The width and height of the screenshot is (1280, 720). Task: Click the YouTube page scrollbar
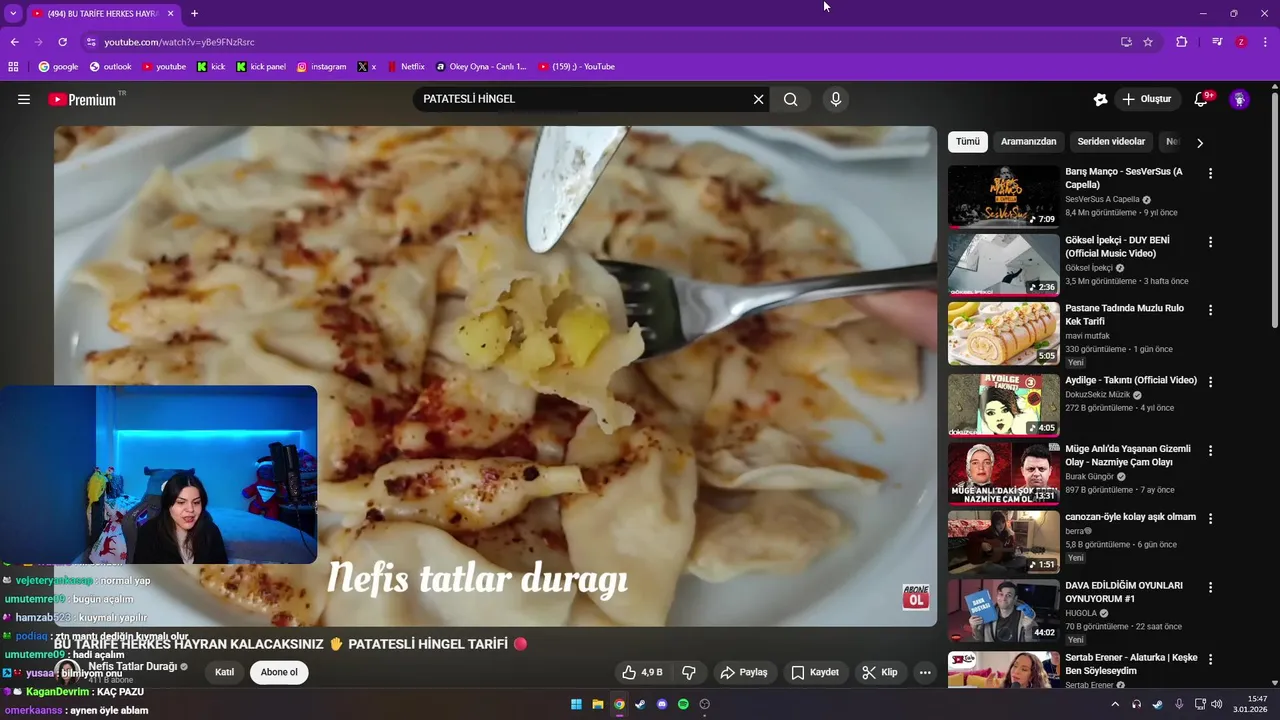click(x=1274, y=210)
